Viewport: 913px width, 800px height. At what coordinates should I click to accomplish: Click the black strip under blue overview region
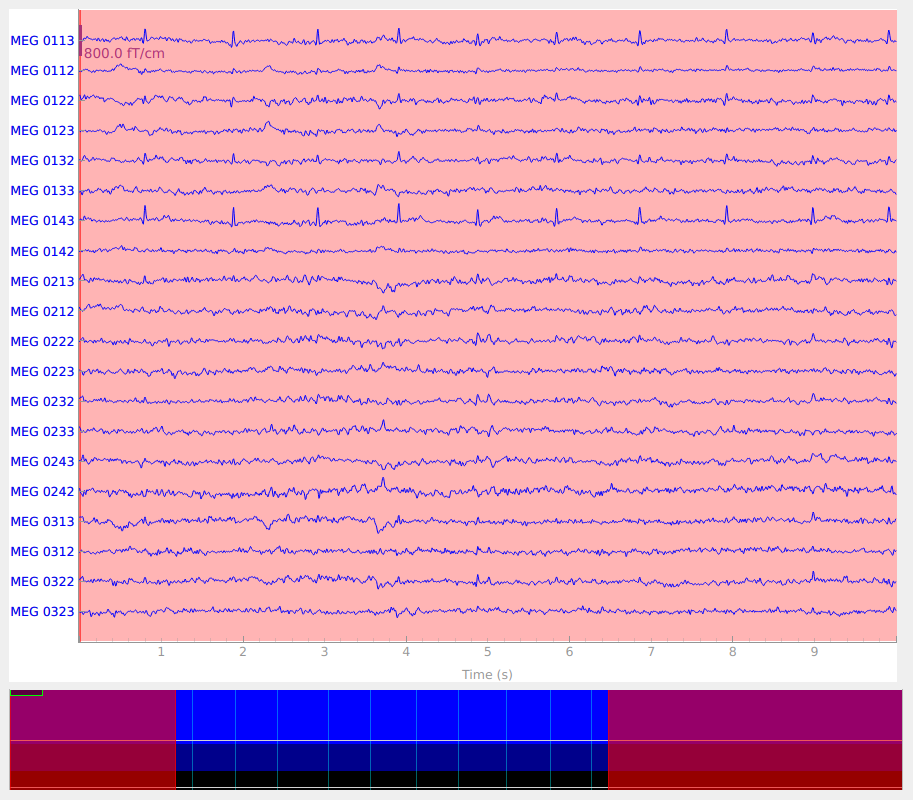(391, 779)
